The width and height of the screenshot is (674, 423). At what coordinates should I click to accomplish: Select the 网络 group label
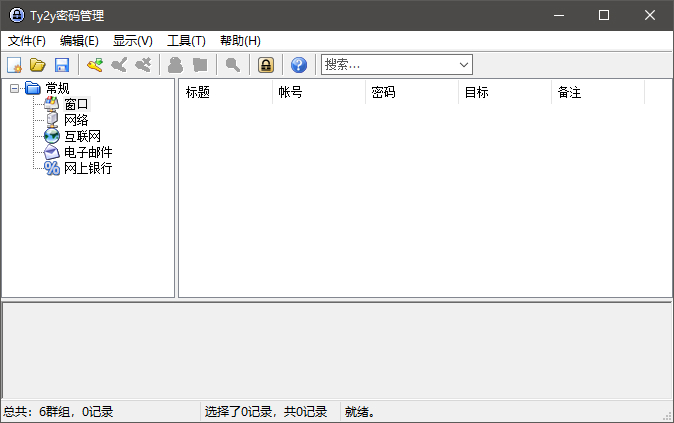tap(76, 120)
